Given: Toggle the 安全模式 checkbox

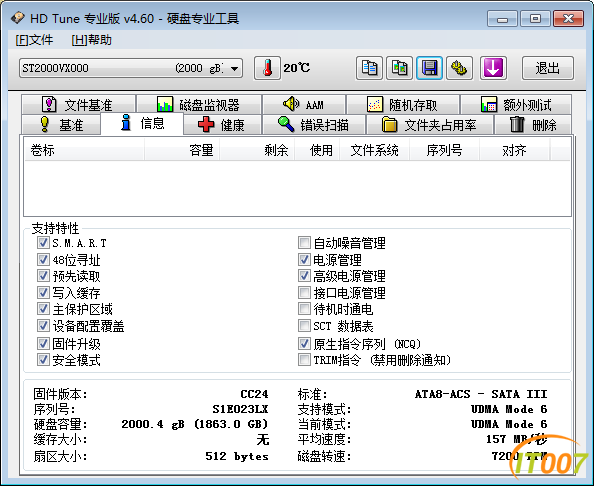Looking at the screenshot, I should click(x=43, y=359).
